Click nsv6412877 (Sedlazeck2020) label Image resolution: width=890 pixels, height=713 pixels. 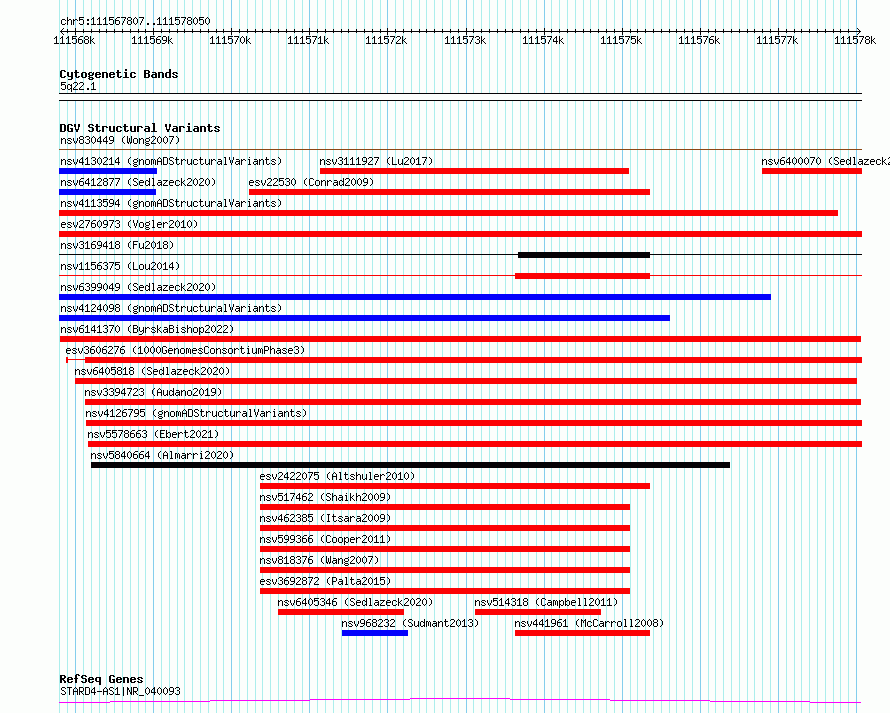[138, 182]
